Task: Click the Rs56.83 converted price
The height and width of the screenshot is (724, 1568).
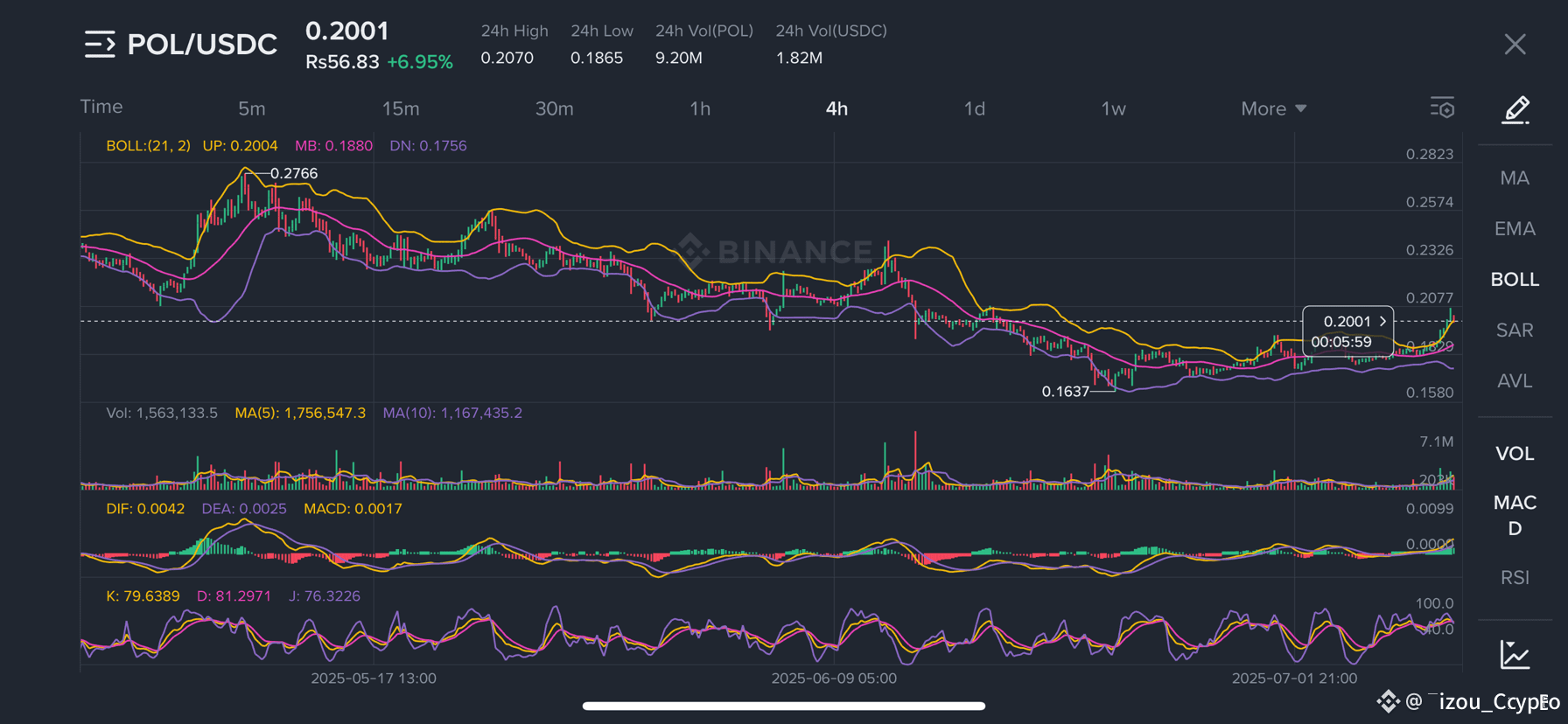Action: click(342, 62)
